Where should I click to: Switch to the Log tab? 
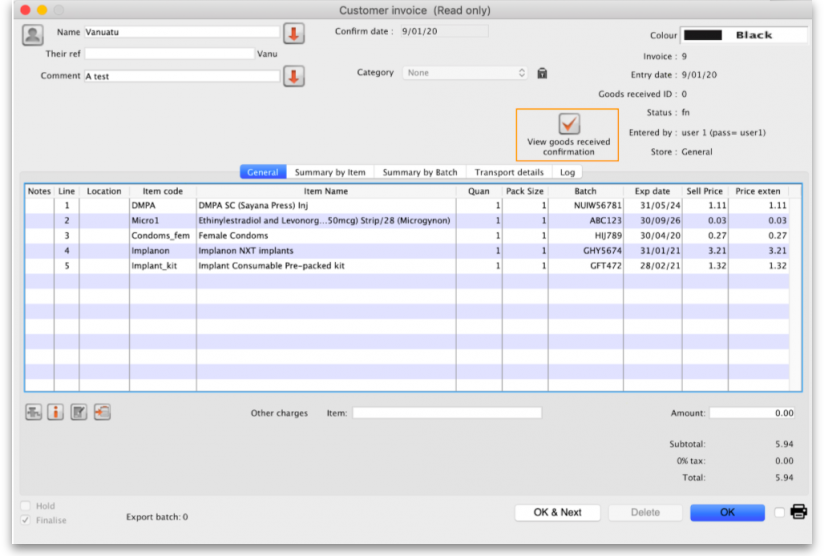(567, 173)
